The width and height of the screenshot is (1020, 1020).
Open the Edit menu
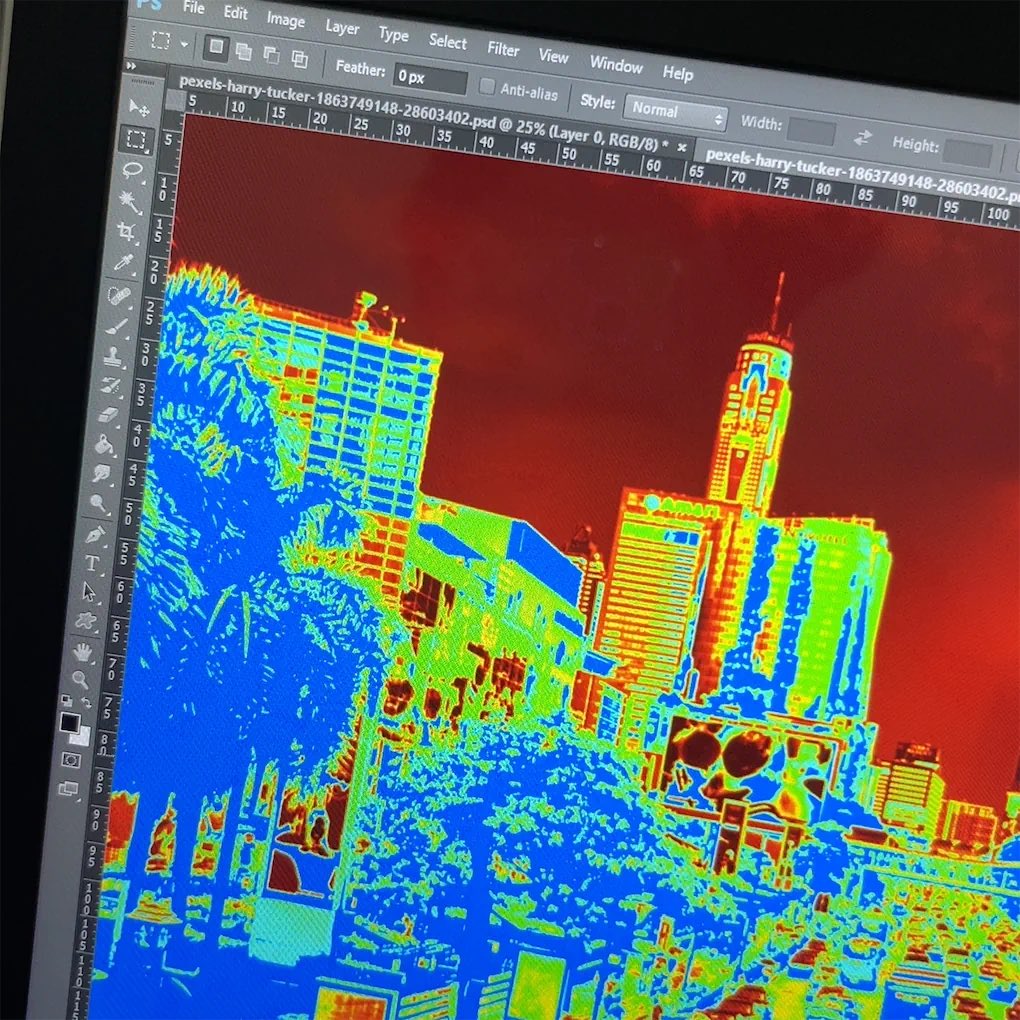[235, 12]
